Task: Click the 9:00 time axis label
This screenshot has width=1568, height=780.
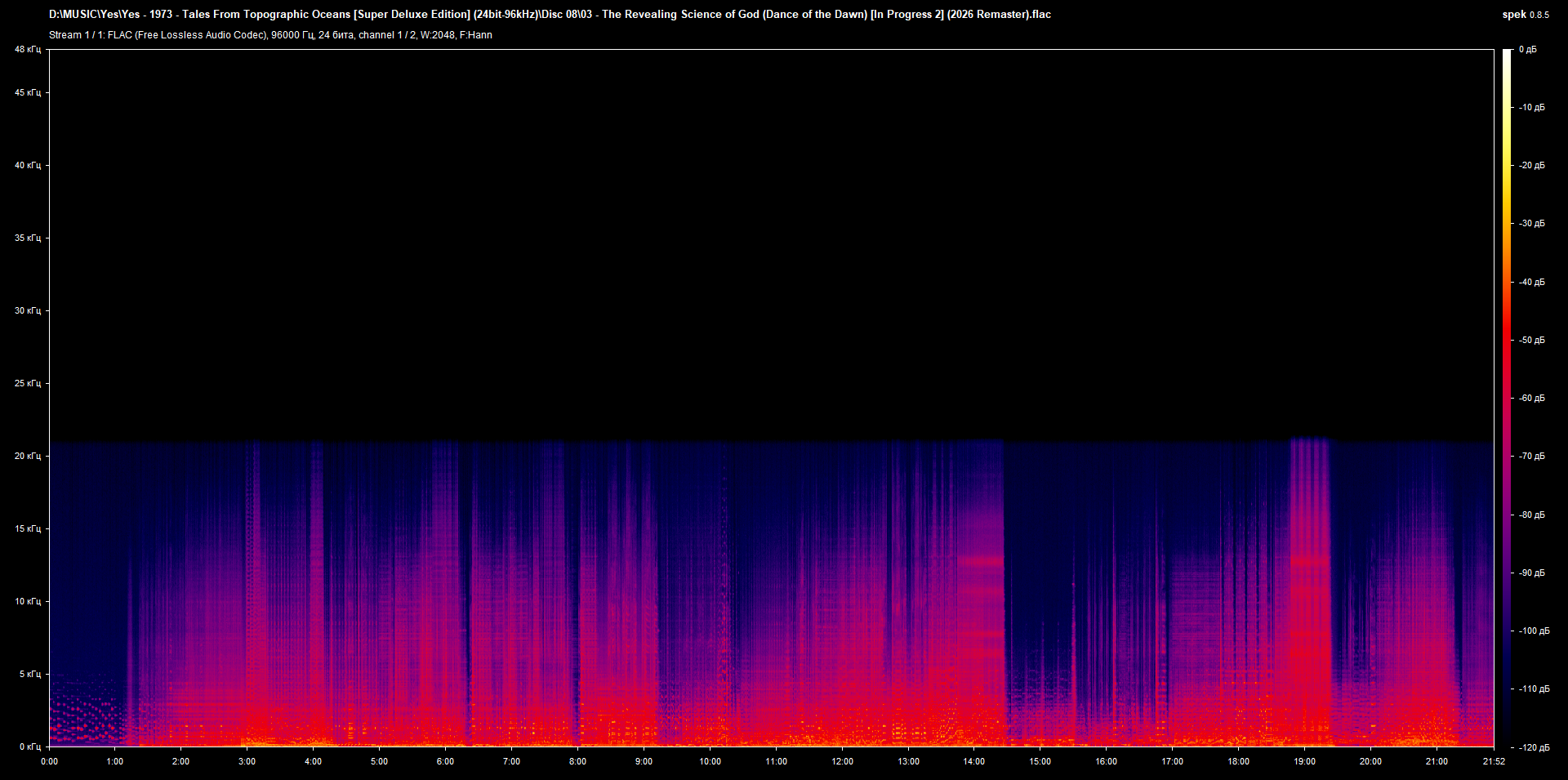Action: [x=644, y=762]
